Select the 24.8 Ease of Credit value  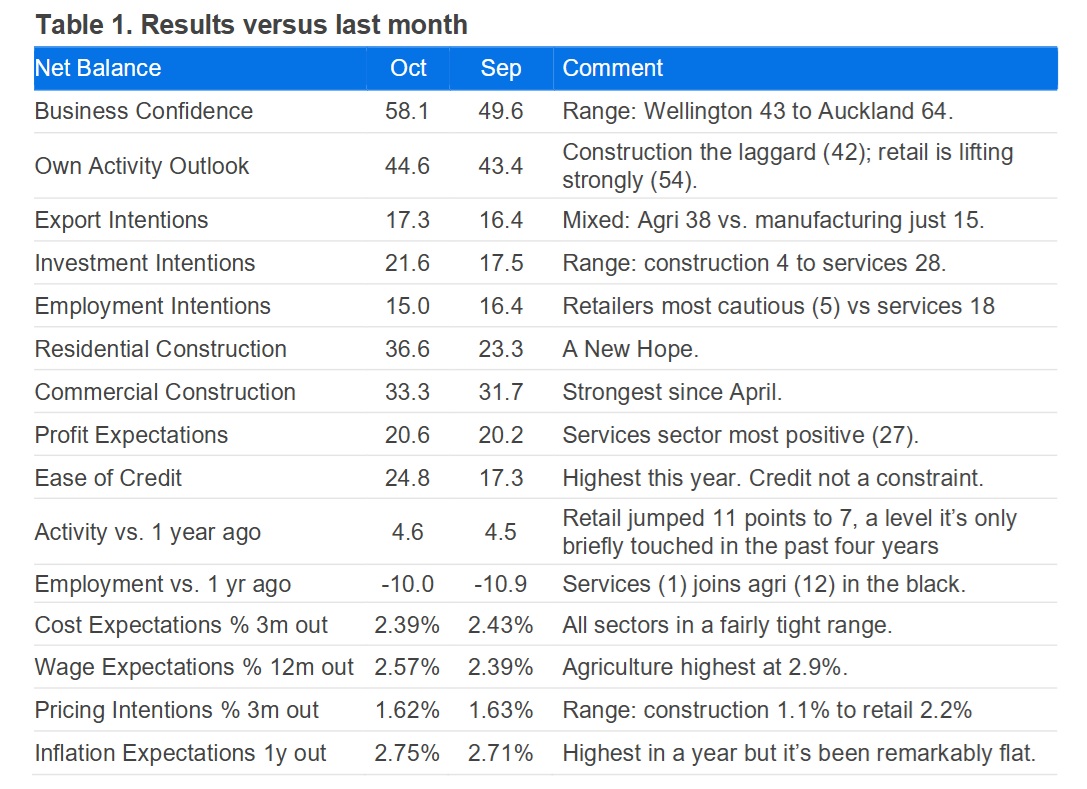tap(407, 478)
